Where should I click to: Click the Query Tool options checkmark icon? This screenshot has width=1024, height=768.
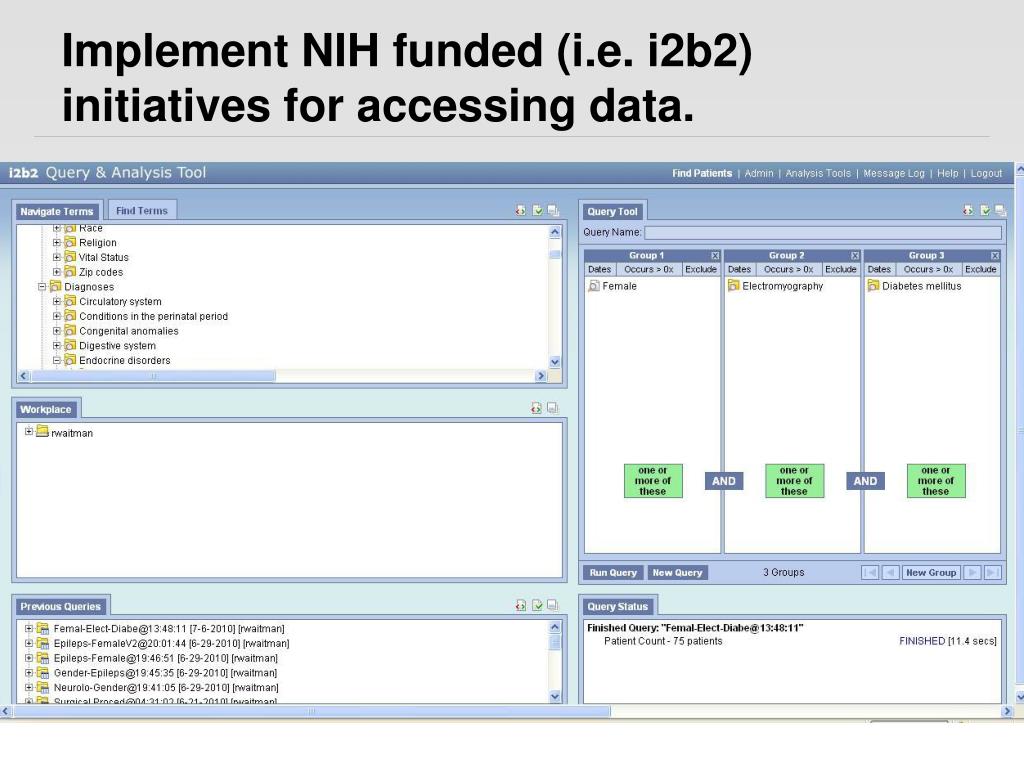click(985, 210)
